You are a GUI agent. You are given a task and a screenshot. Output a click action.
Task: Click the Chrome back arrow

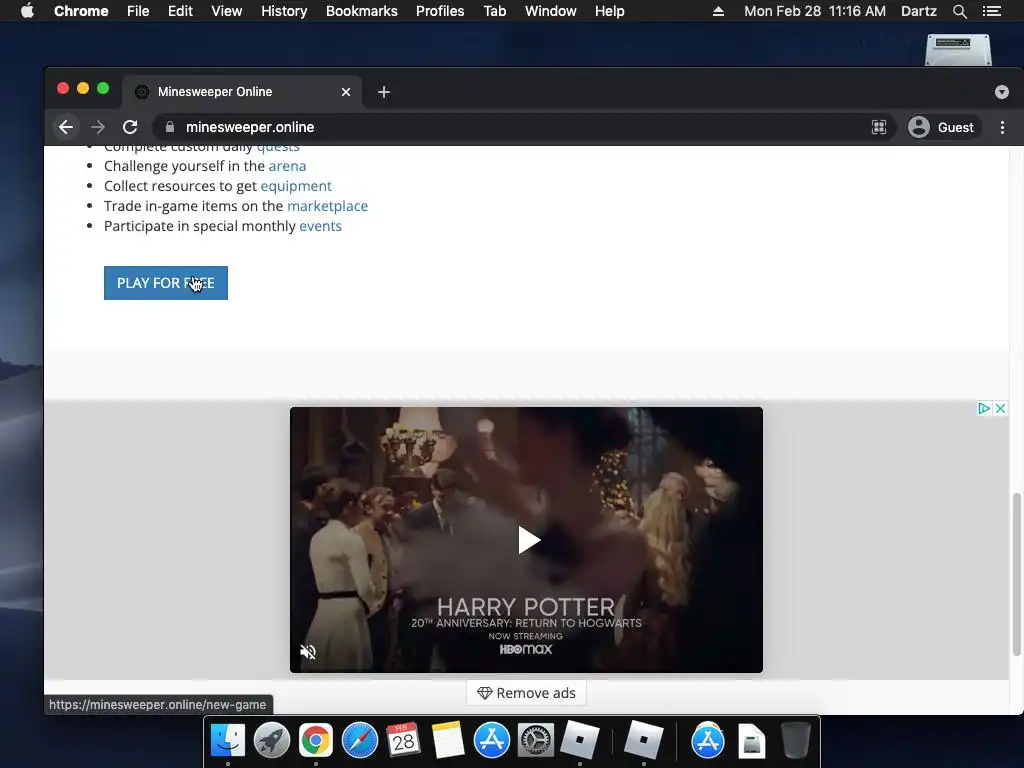66,127
